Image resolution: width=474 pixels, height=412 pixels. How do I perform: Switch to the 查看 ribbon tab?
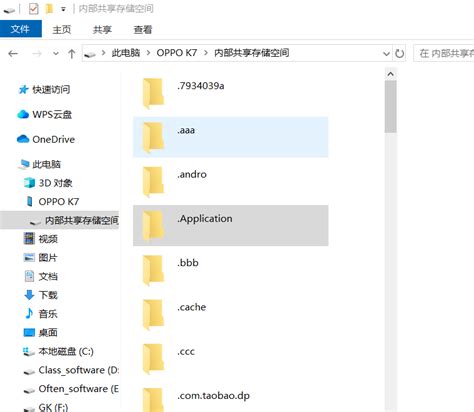[143, 30]
